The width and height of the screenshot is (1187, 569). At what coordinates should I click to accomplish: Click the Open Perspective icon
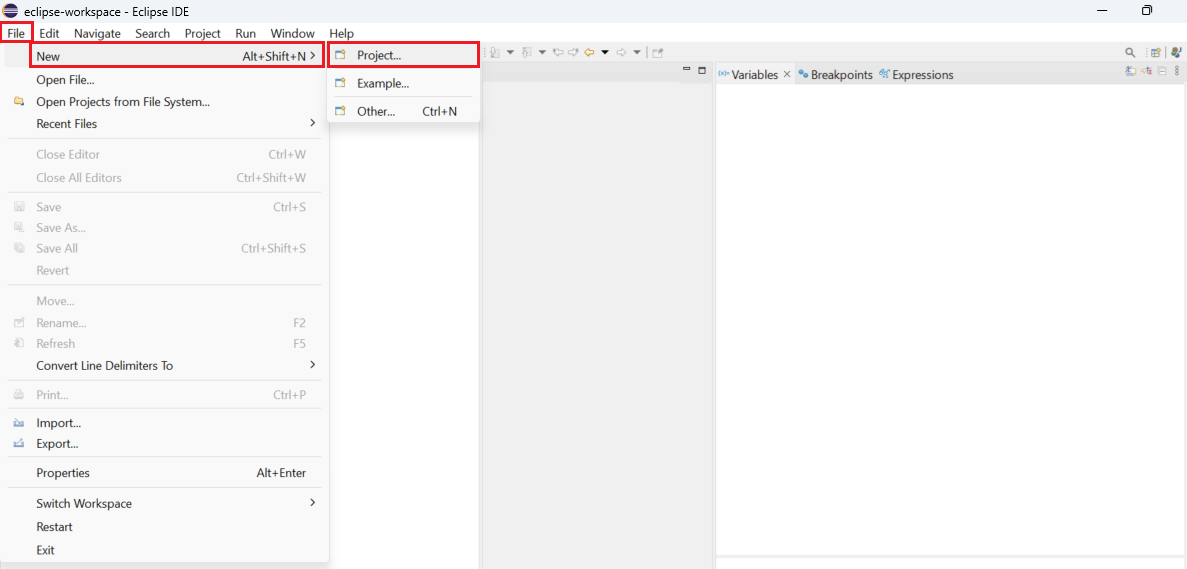[x=1155, y=52]
